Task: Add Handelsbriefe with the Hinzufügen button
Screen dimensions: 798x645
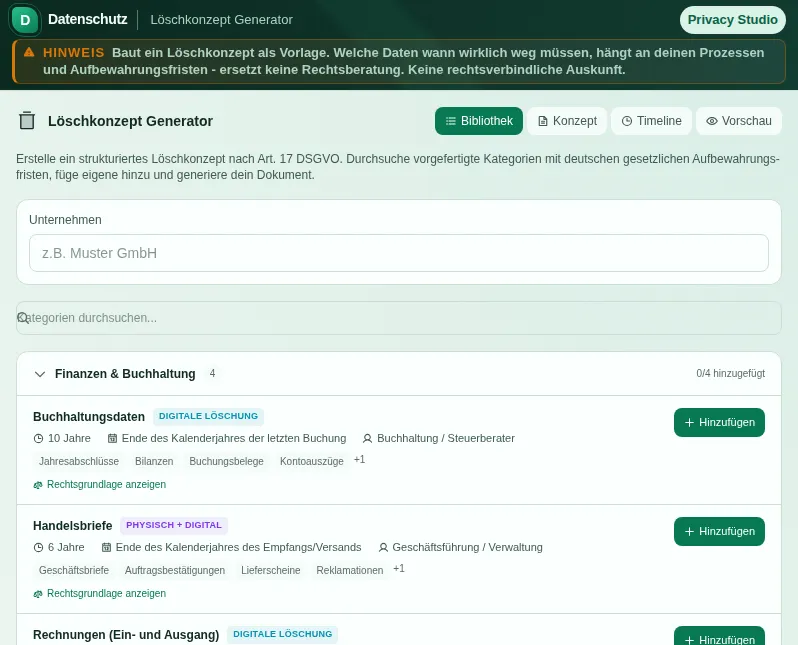Action: tap(719, 531)
